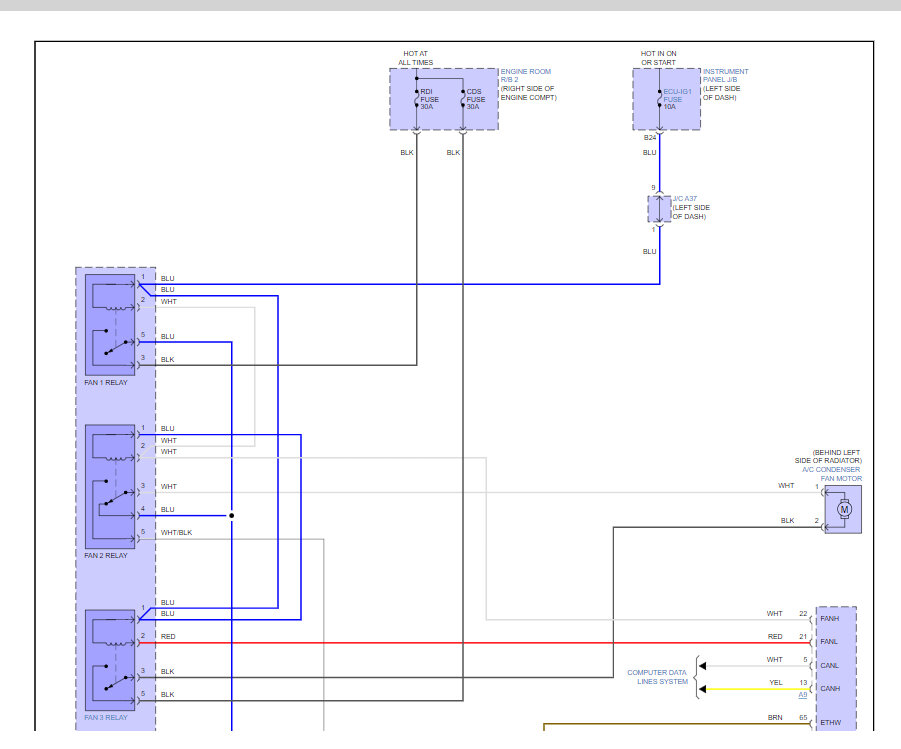The width and height of the screenshot is (901, 749).
Task: Select the J/C A37 junction connector box
Action: click(x=659, y=209)
